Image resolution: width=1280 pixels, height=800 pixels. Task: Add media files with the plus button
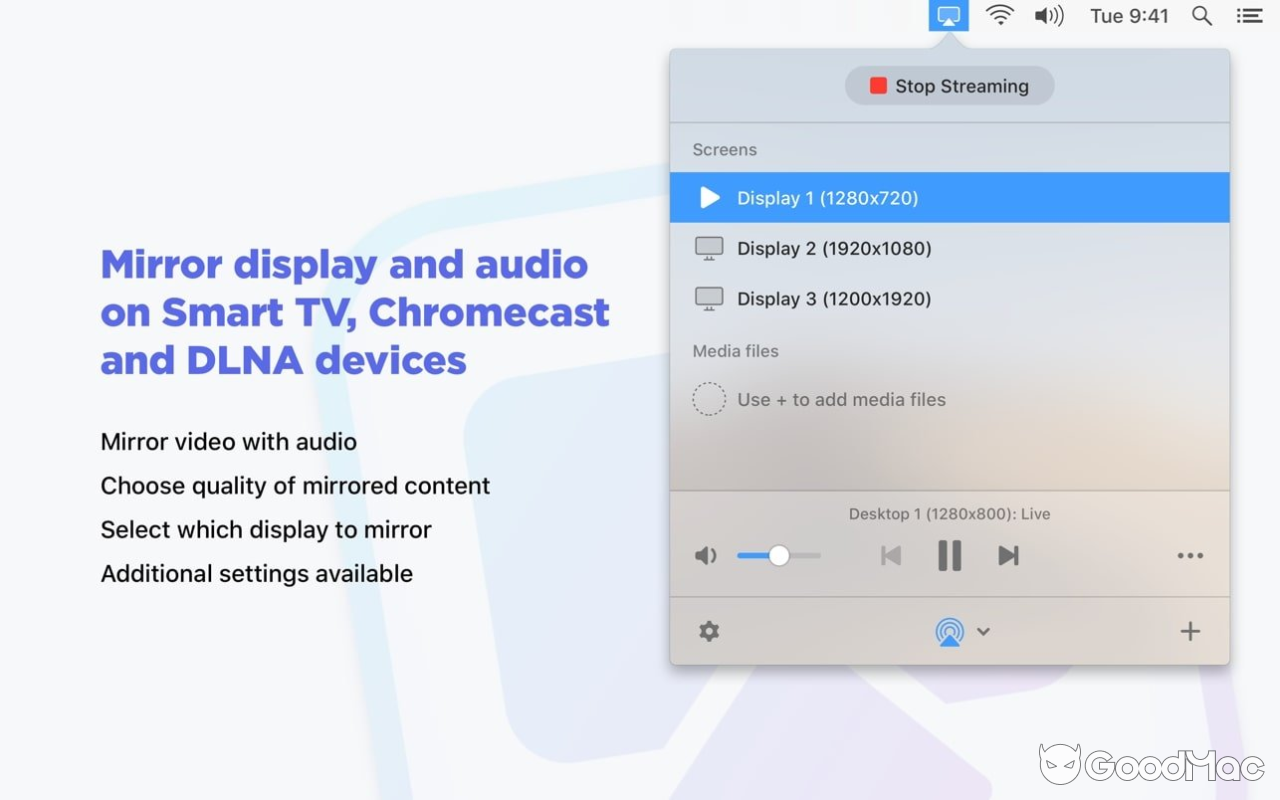1190,631
